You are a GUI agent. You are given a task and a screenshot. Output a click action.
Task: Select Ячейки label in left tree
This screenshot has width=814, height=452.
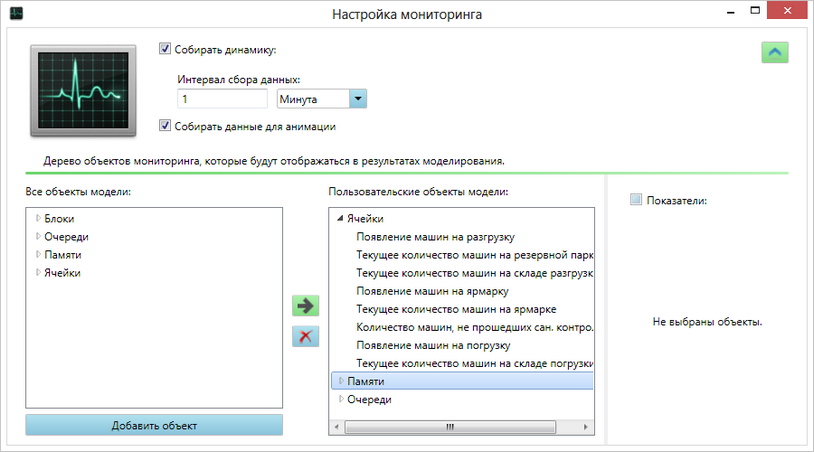[62, 273]
